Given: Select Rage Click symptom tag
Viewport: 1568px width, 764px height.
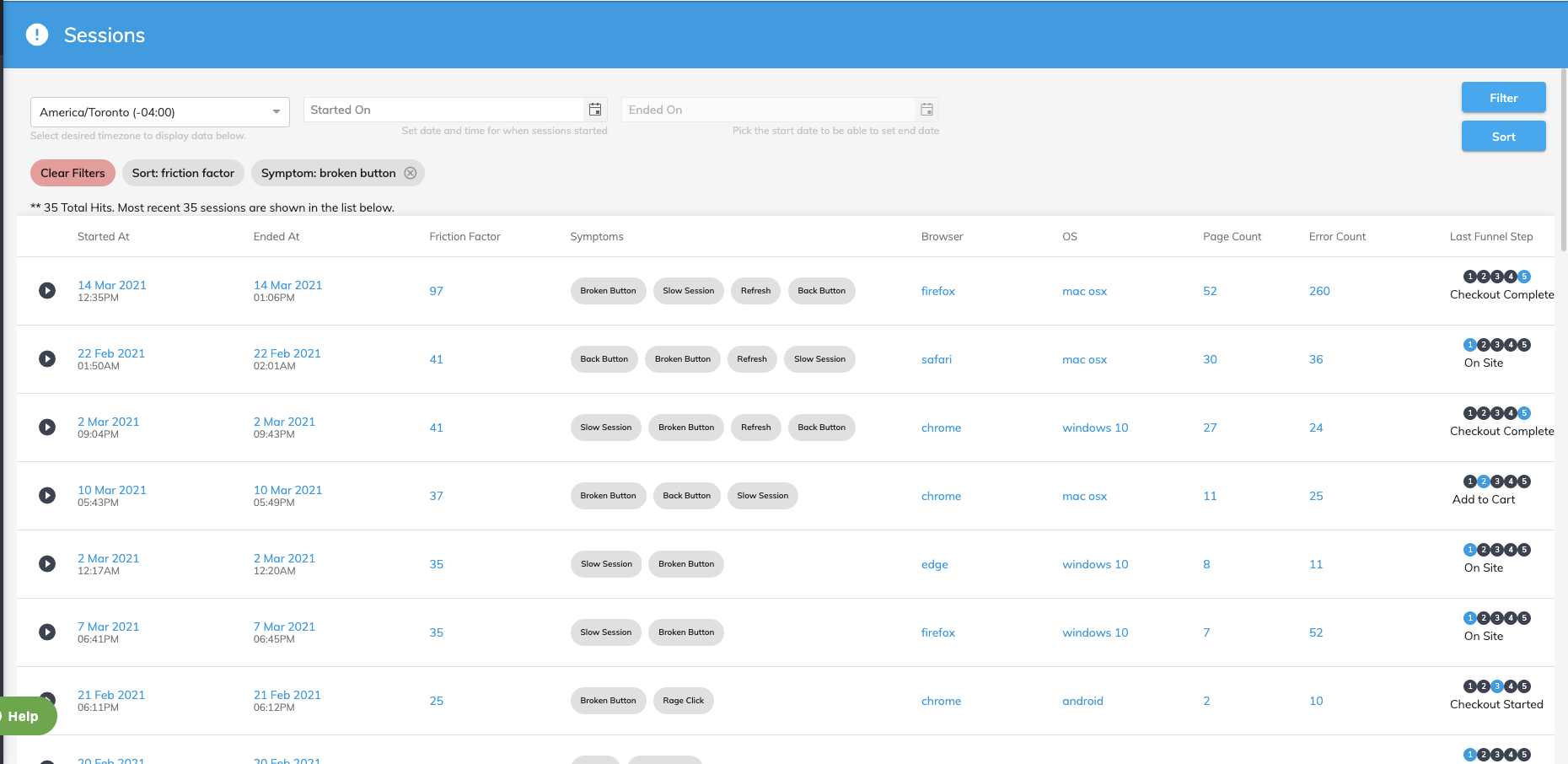Looking at the screenshot, I should 683,701.
